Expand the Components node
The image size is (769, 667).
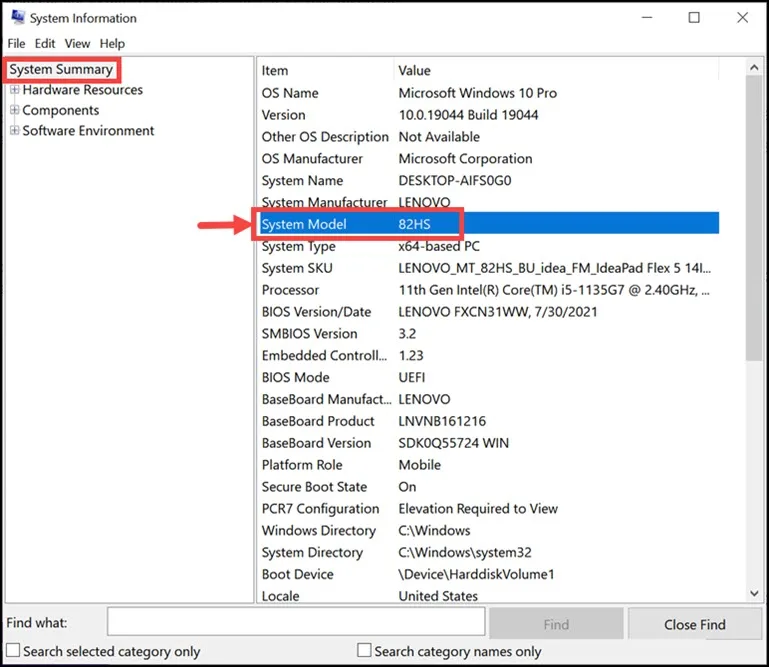pos(15,110)
